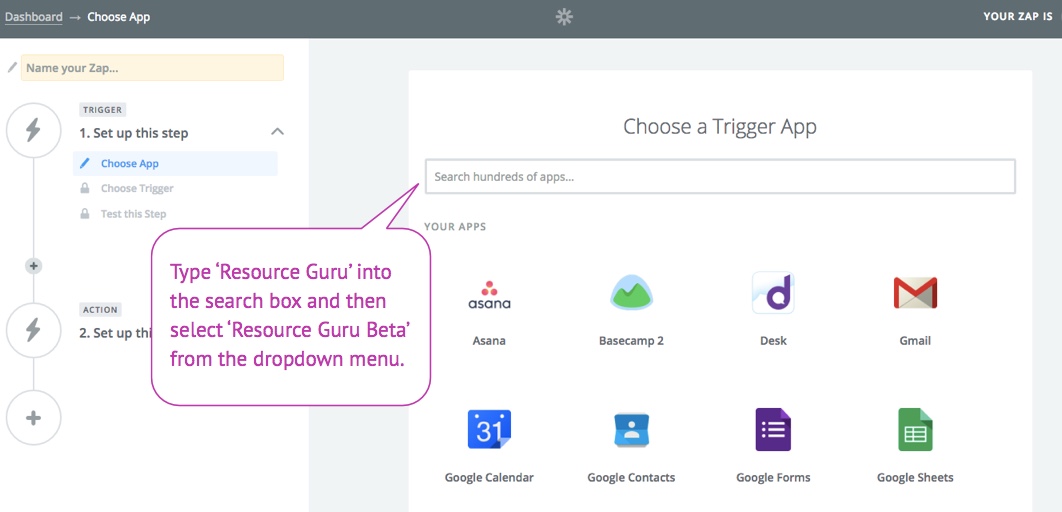The width and height of the screenshot is (1062, 512).
Task: Go back to Dashboard link
Action: point(34,17)
